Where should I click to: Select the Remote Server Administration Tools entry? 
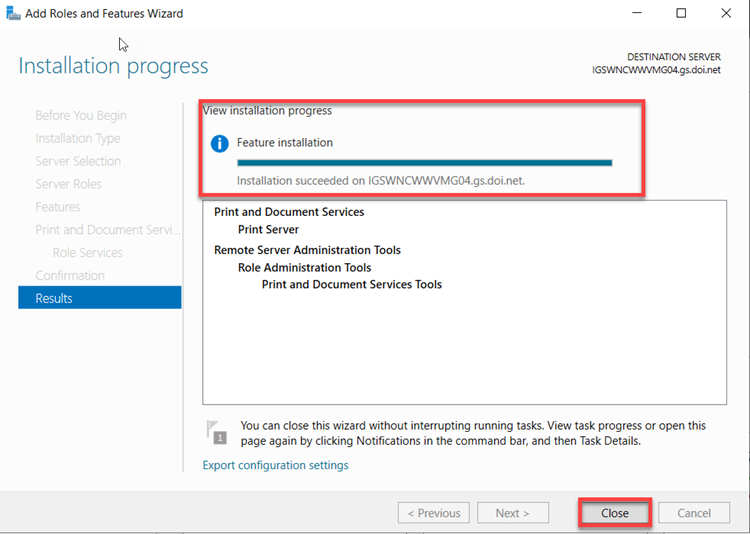point(307,250)
